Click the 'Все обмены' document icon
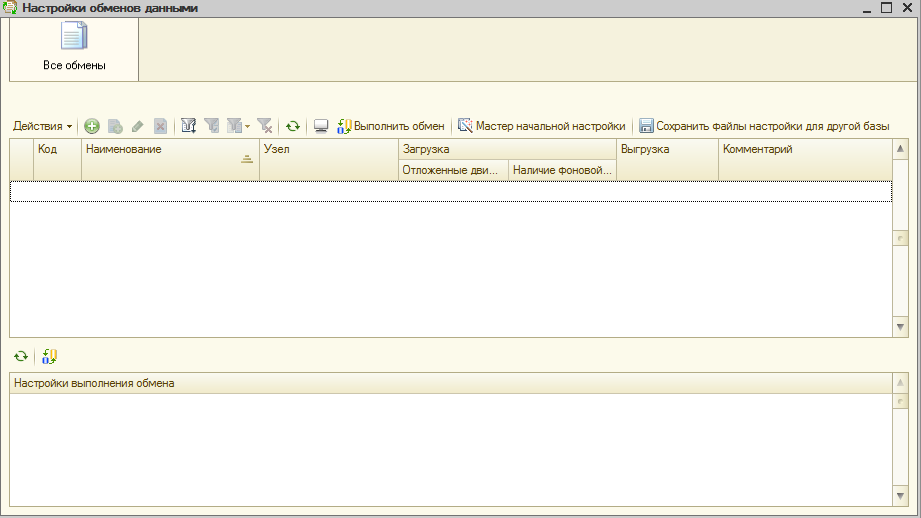Viewport: 921px width, 518px height. click(74, 37)
